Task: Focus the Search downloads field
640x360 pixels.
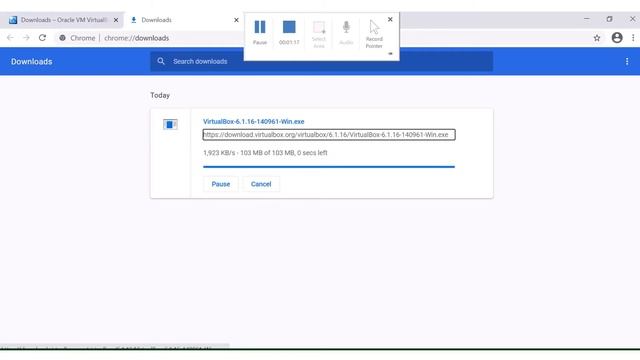Action: 321,61
